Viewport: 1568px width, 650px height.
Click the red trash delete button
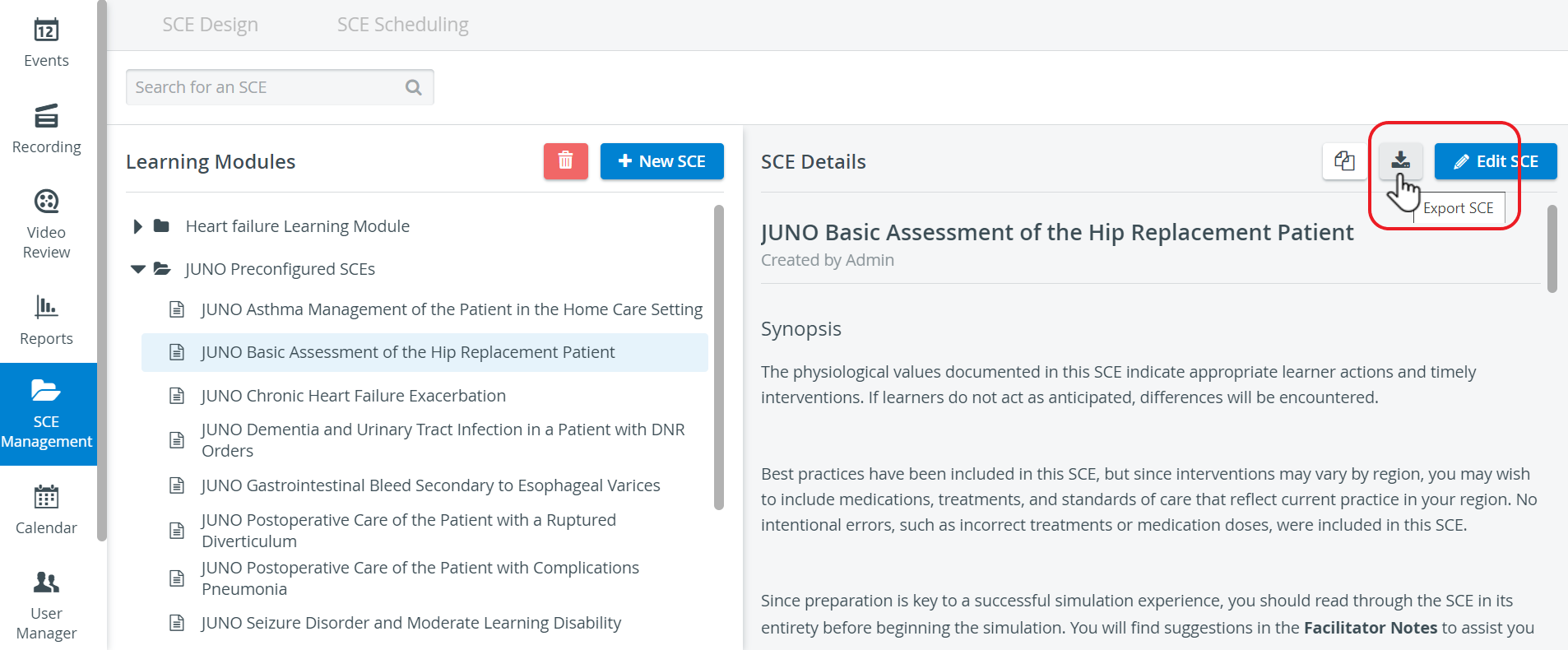[566, 161]
